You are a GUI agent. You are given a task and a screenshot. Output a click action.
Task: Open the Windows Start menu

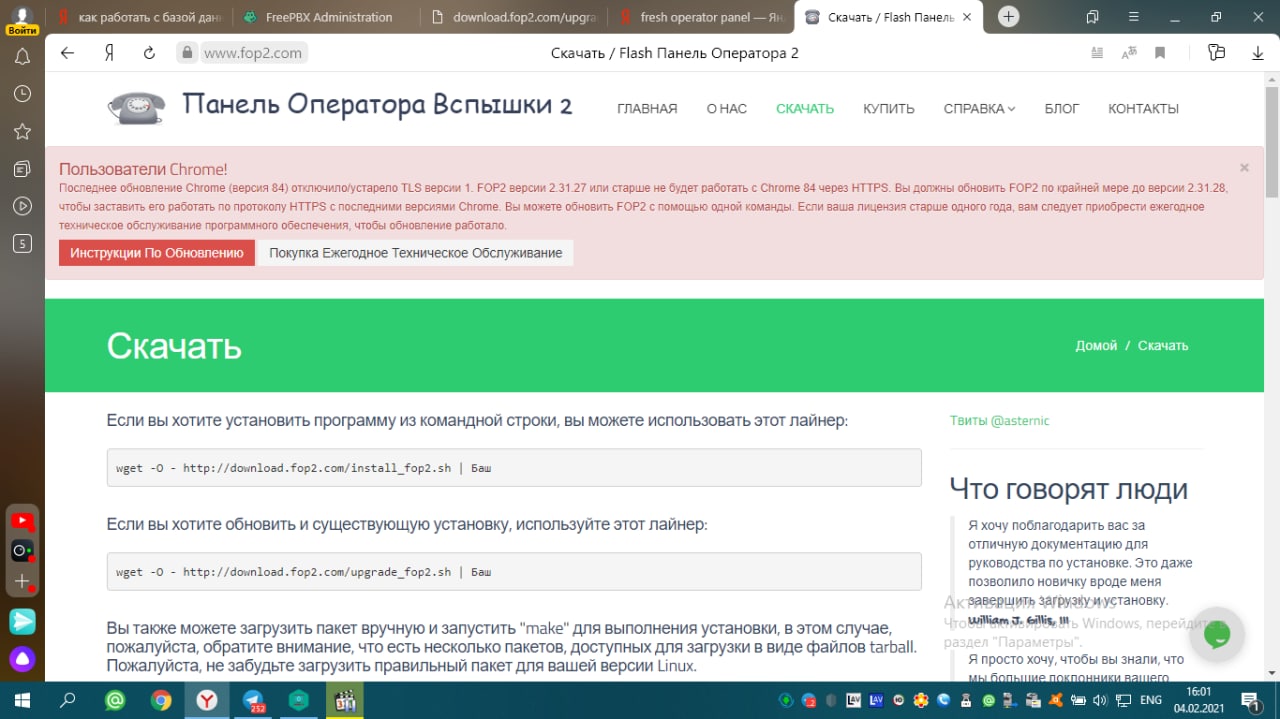[x=22, y=700]
